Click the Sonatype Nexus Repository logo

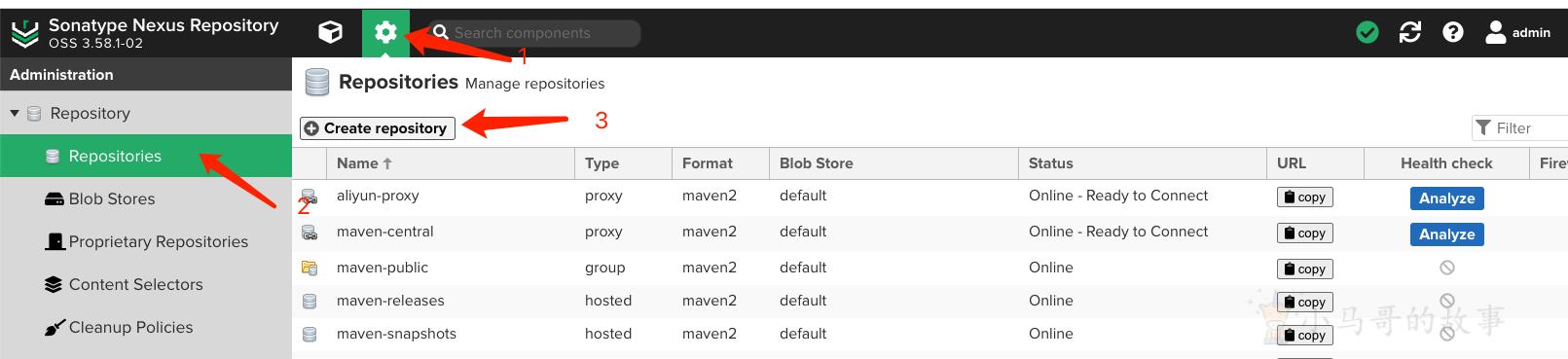tap(24, 34)
